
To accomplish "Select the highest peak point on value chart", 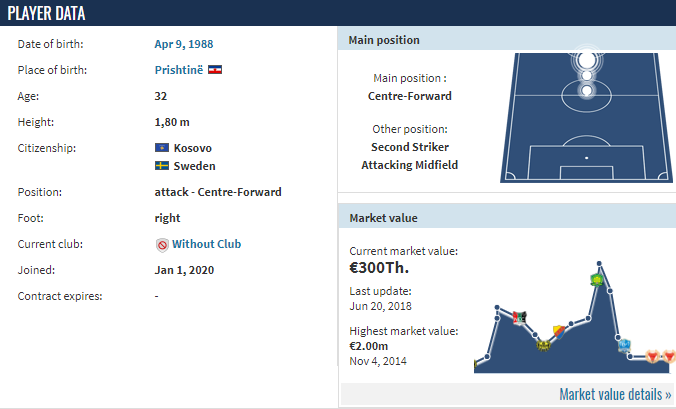I will [x=599, y=263].
